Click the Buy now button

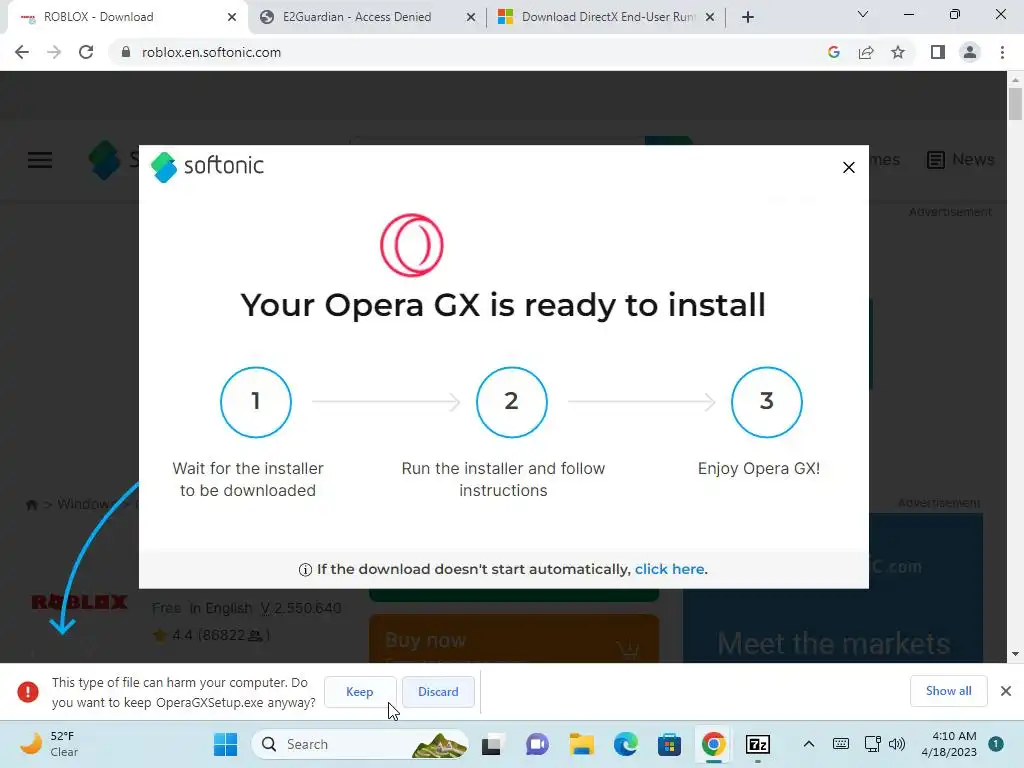(x=514, y=639)
